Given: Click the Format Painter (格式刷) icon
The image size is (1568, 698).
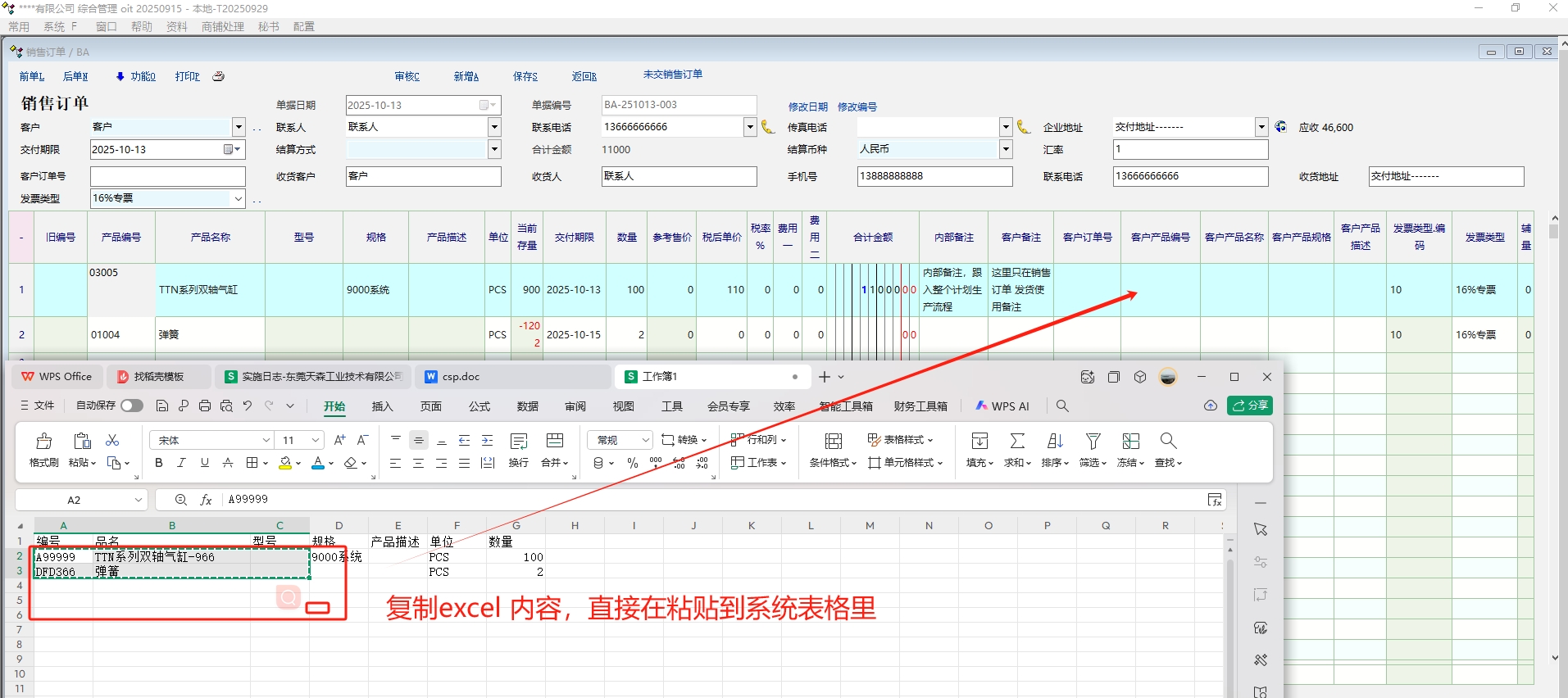Looking at the screenshot, I should (44, 442).
